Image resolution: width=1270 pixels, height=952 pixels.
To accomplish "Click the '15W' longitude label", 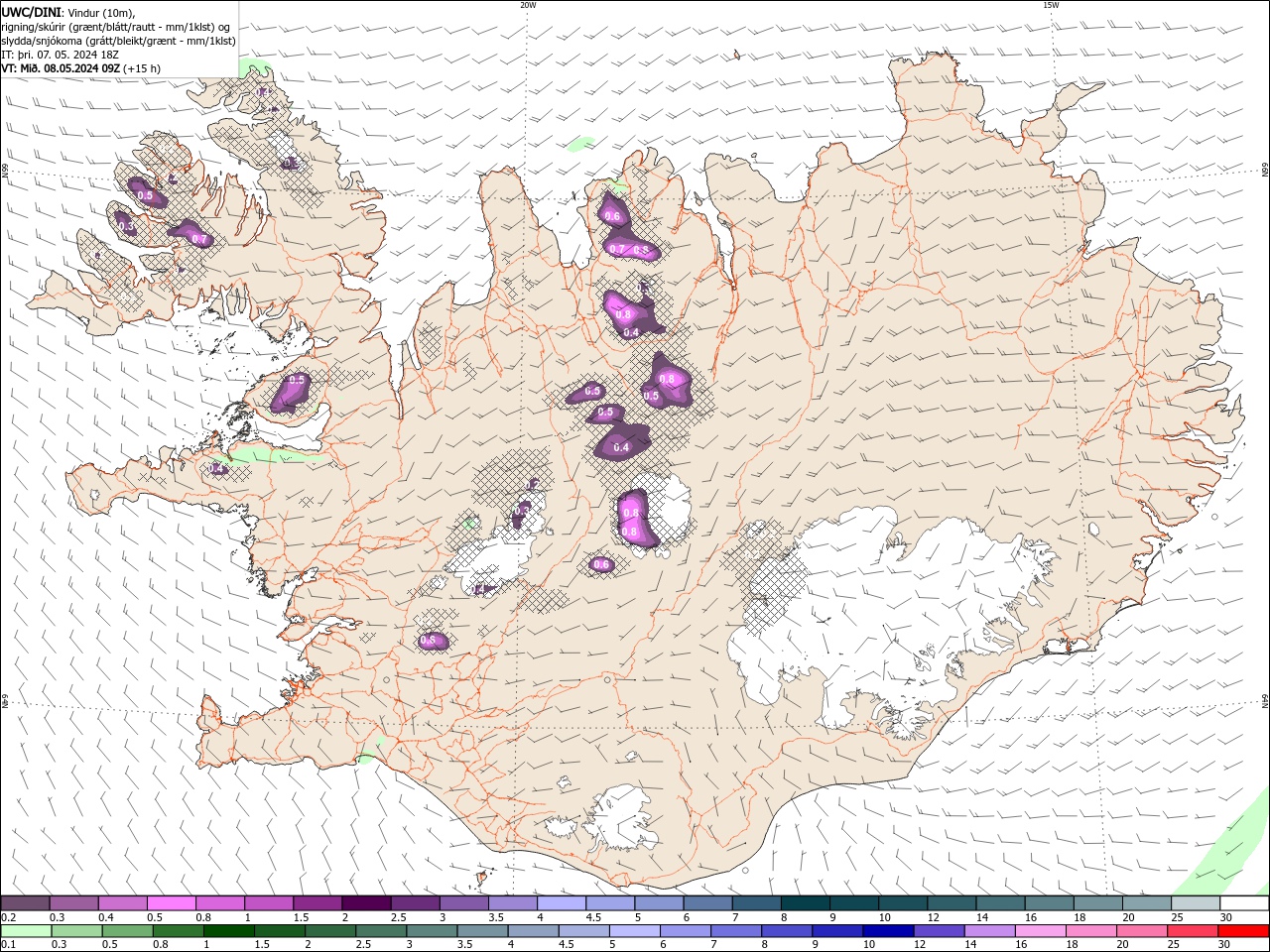I will click(1051, 5).
